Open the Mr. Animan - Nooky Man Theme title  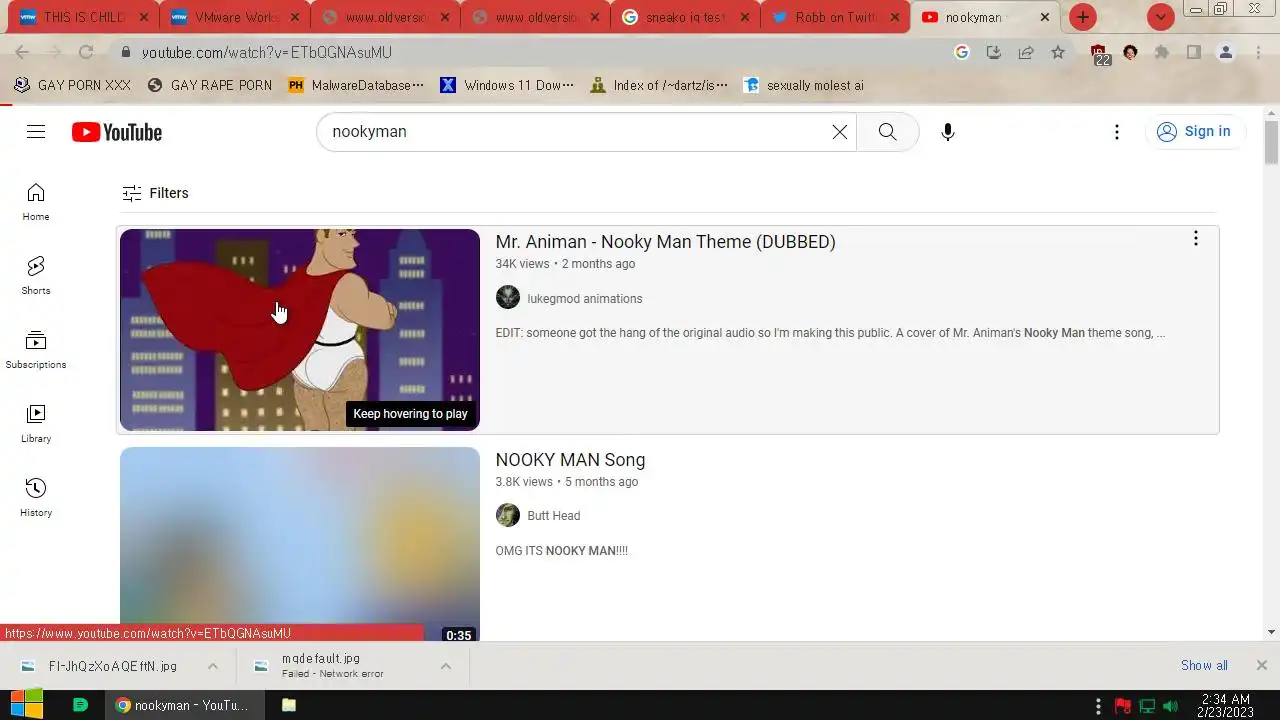(x=665, y=242)
